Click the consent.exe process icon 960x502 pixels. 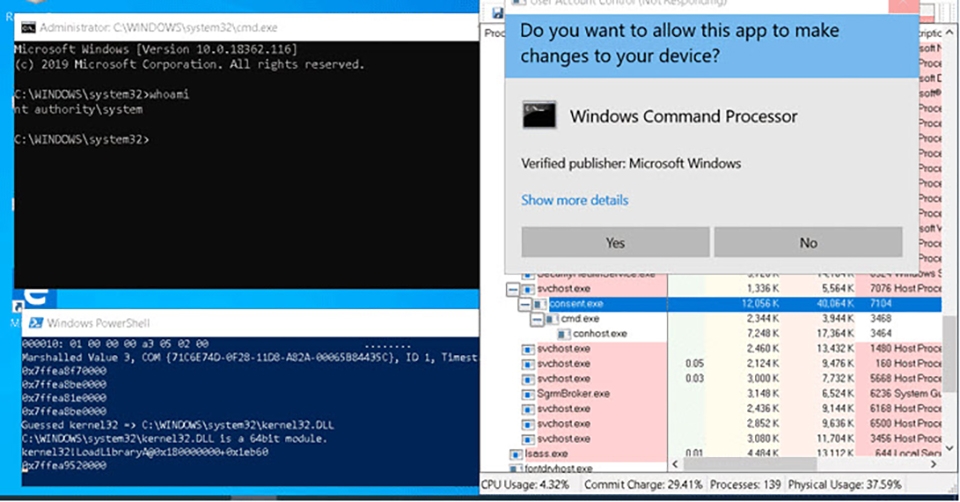[x=540, y=304]
